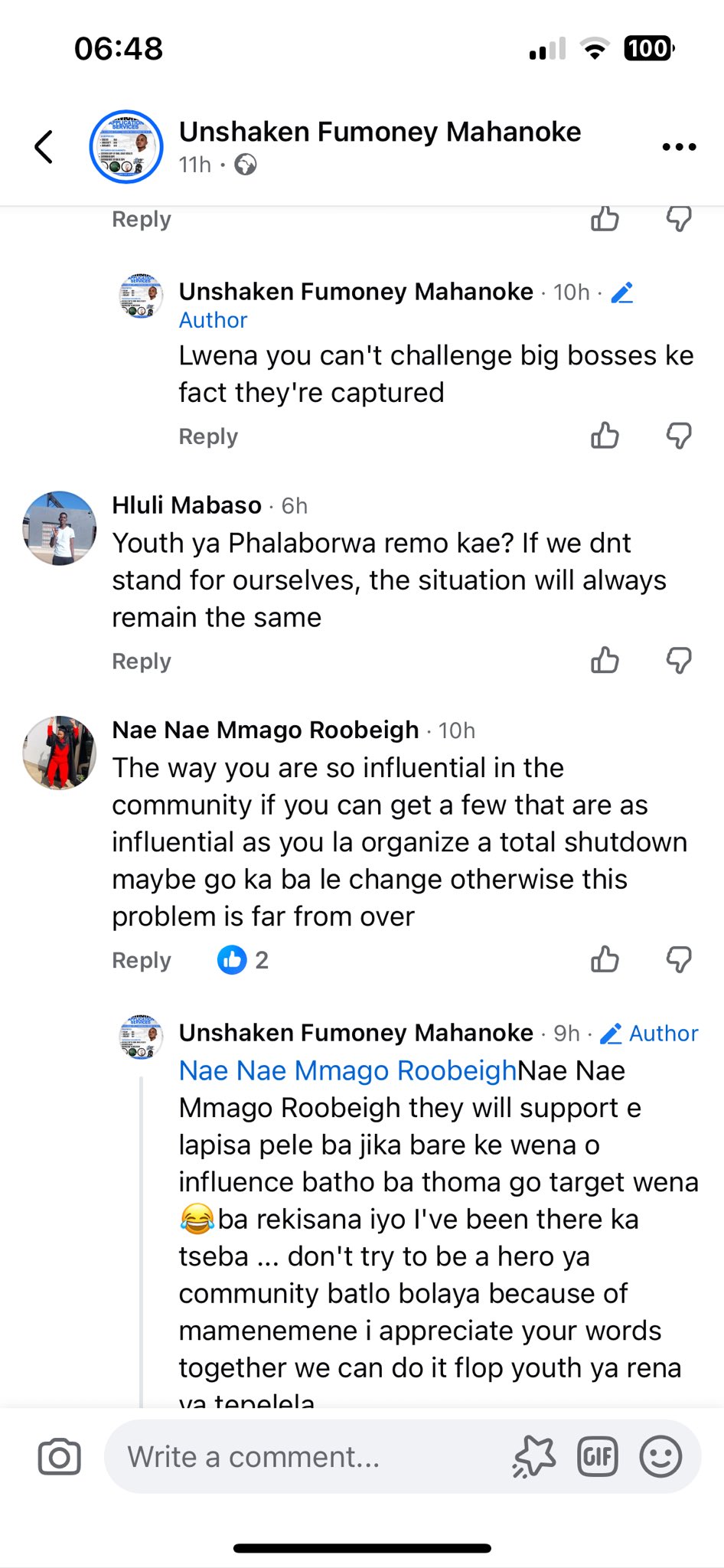Open camera to attach a photo
Screen dimensions: 724x1568
coord(59,1456)
